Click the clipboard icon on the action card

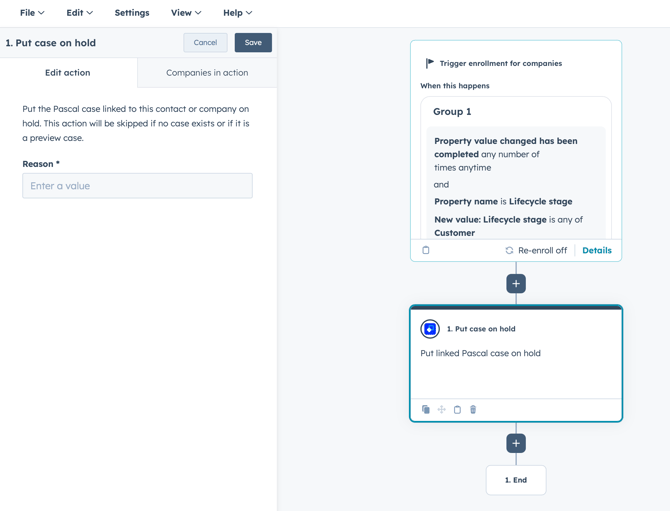[457, 410]
